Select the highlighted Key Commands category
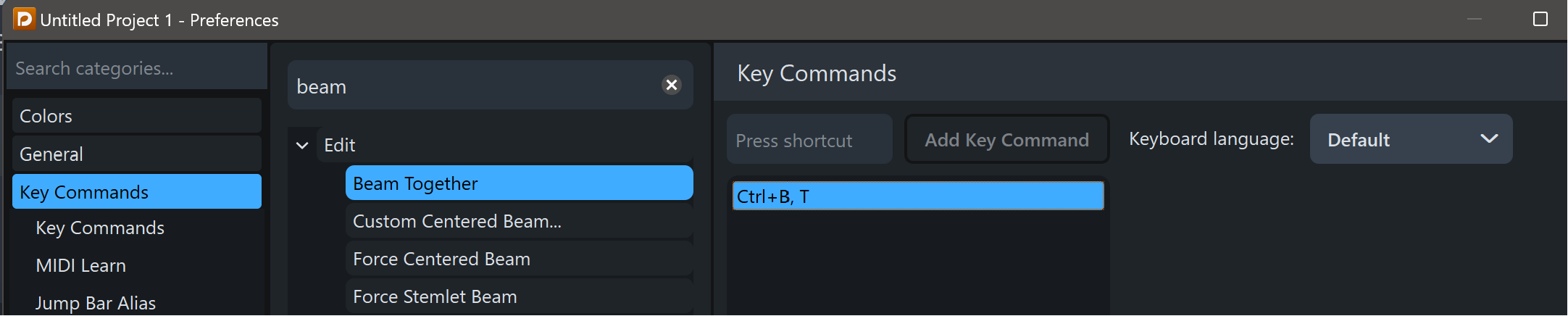Viewport: 1568px width, 316px height. tap(137, 191)
